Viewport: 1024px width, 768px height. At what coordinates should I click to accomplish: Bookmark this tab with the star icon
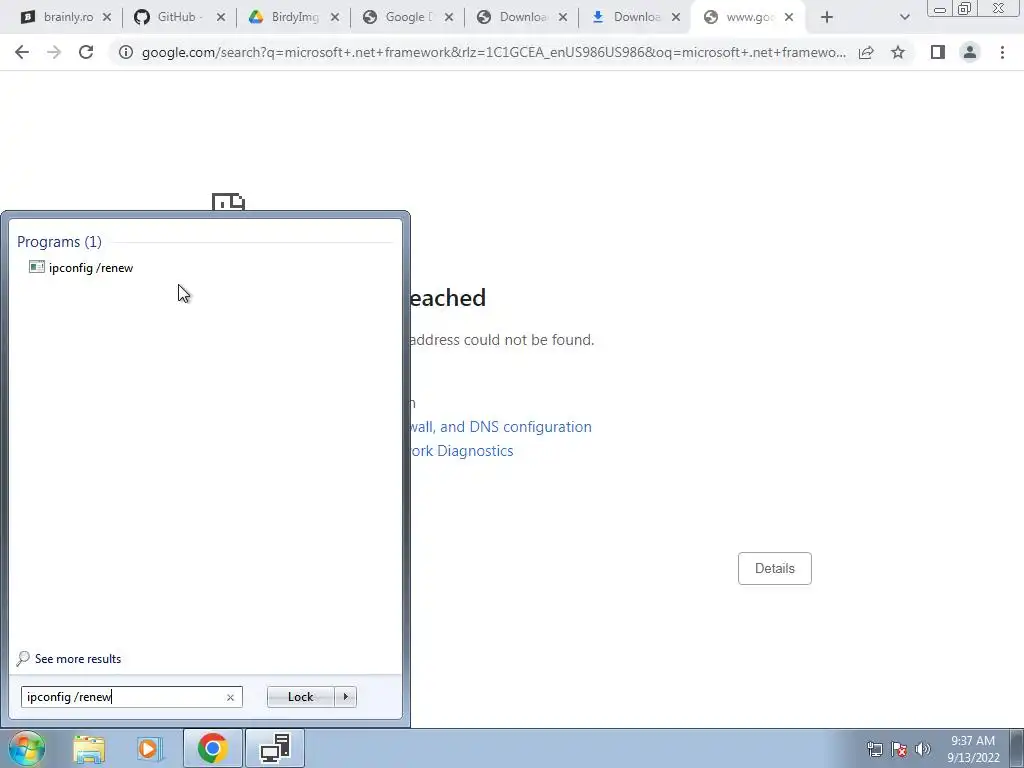[x=898, y=52]
